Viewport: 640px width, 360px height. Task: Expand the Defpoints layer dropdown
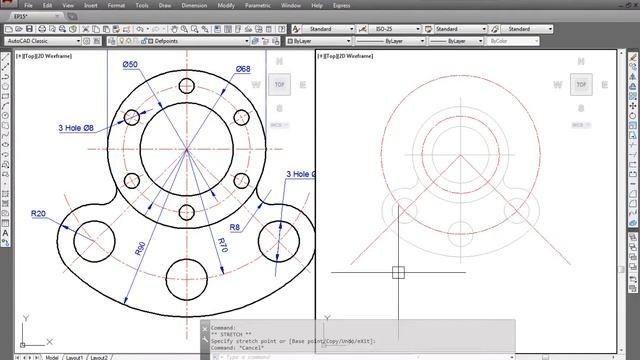[247, 41]
